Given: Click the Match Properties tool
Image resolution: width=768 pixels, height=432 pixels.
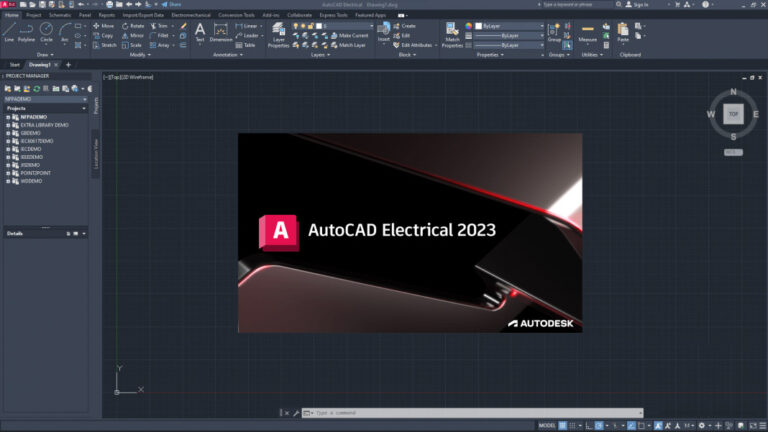Looking at the screenshot, I should click(x=452, y=35).
